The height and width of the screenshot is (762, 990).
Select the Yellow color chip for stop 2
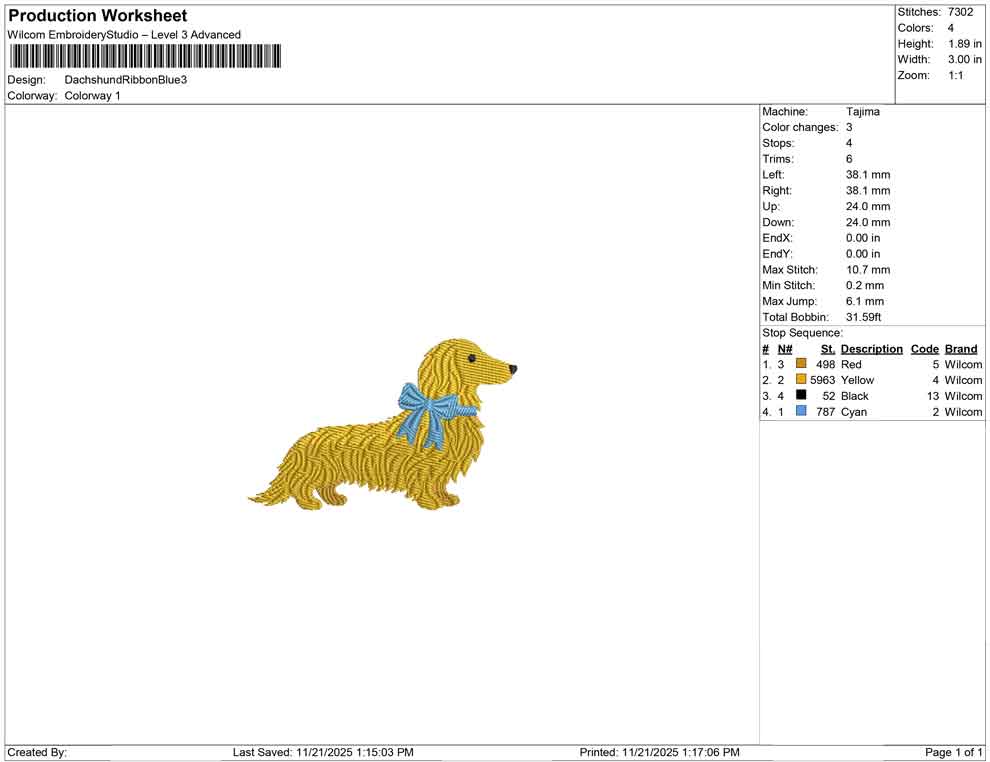click(x=799, y=380)
